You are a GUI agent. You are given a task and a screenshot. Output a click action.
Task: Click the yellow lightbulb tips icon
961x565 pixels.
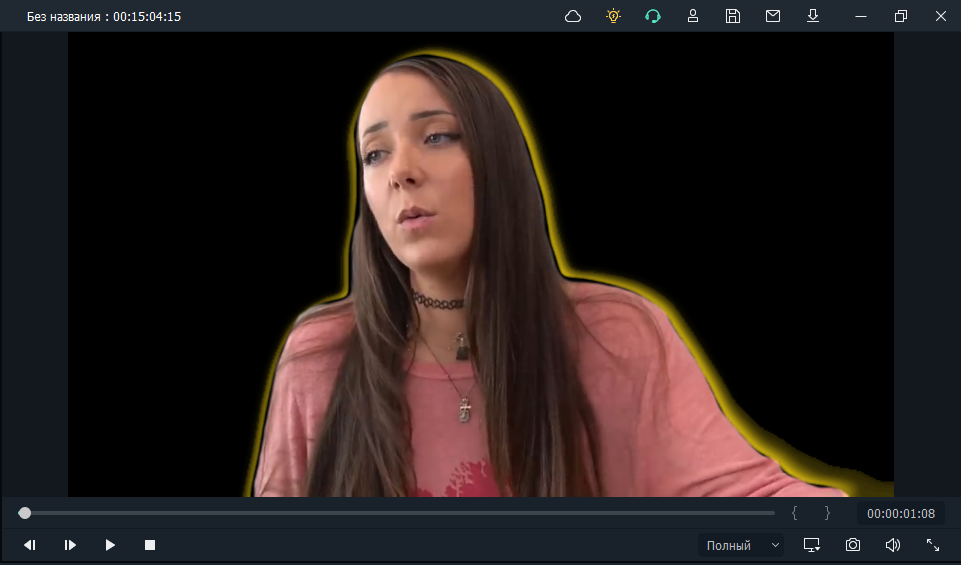[613, 16]
